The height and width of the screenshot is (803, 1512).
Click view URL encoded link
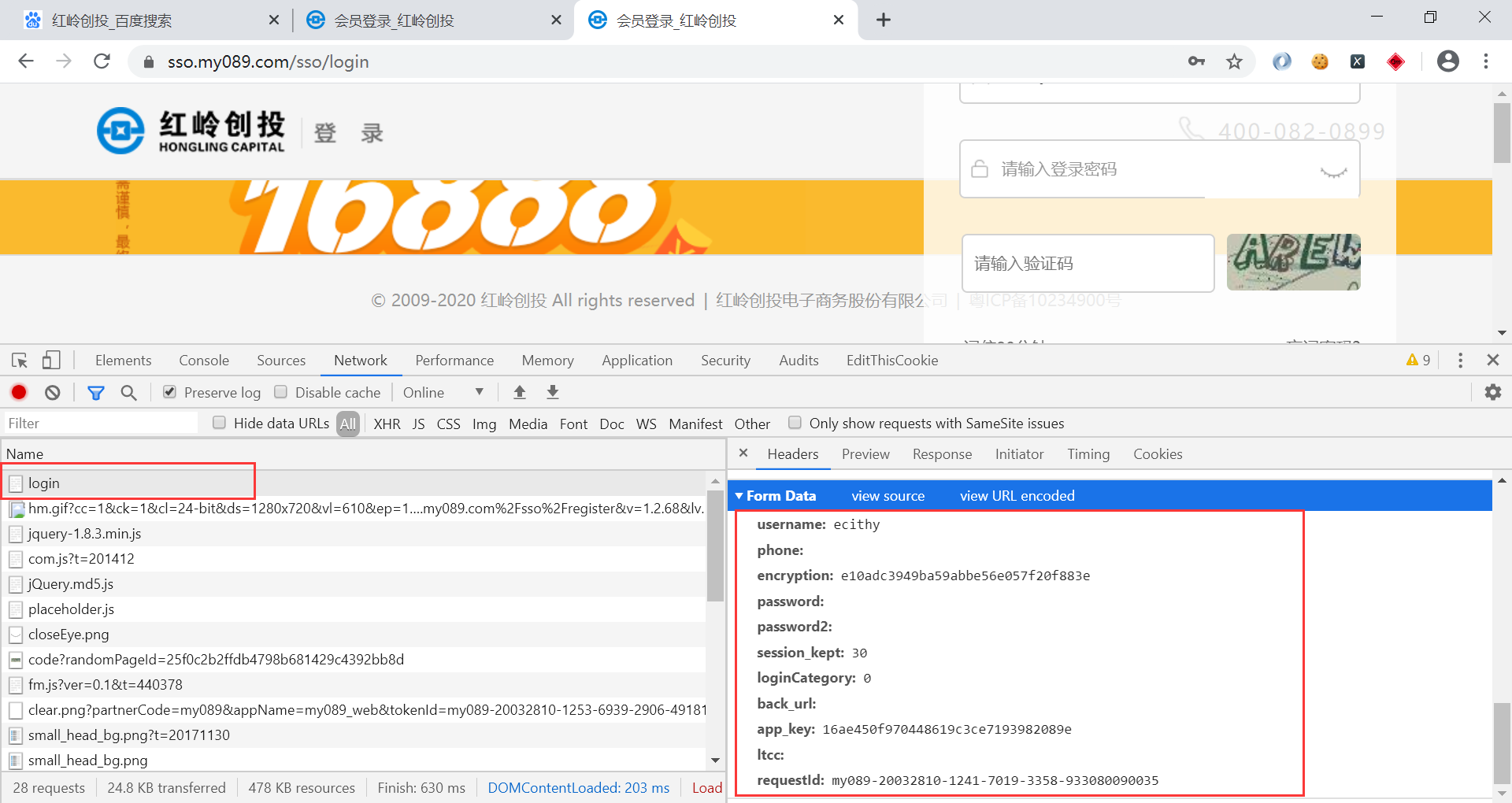(1017, 496)
